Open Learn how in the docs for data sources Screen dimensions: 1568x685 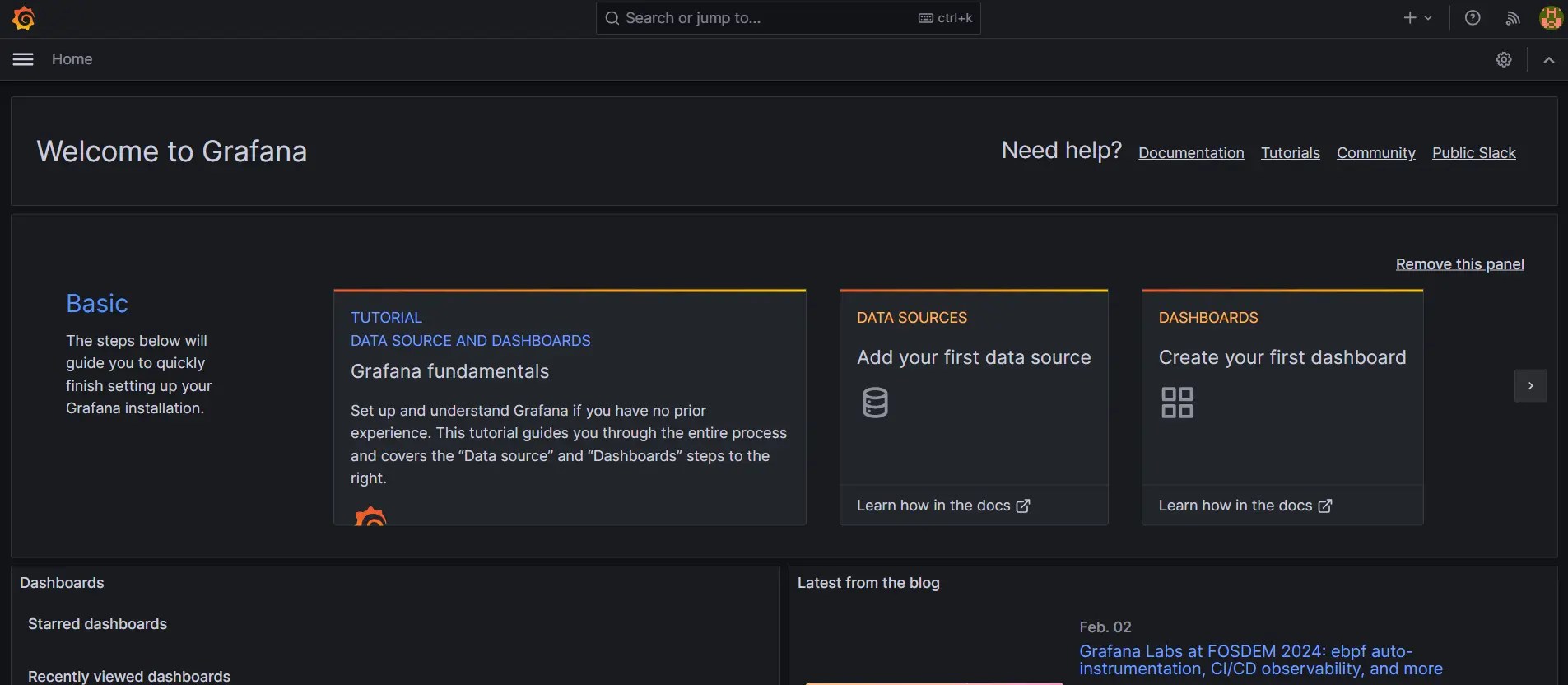[943, 506]
